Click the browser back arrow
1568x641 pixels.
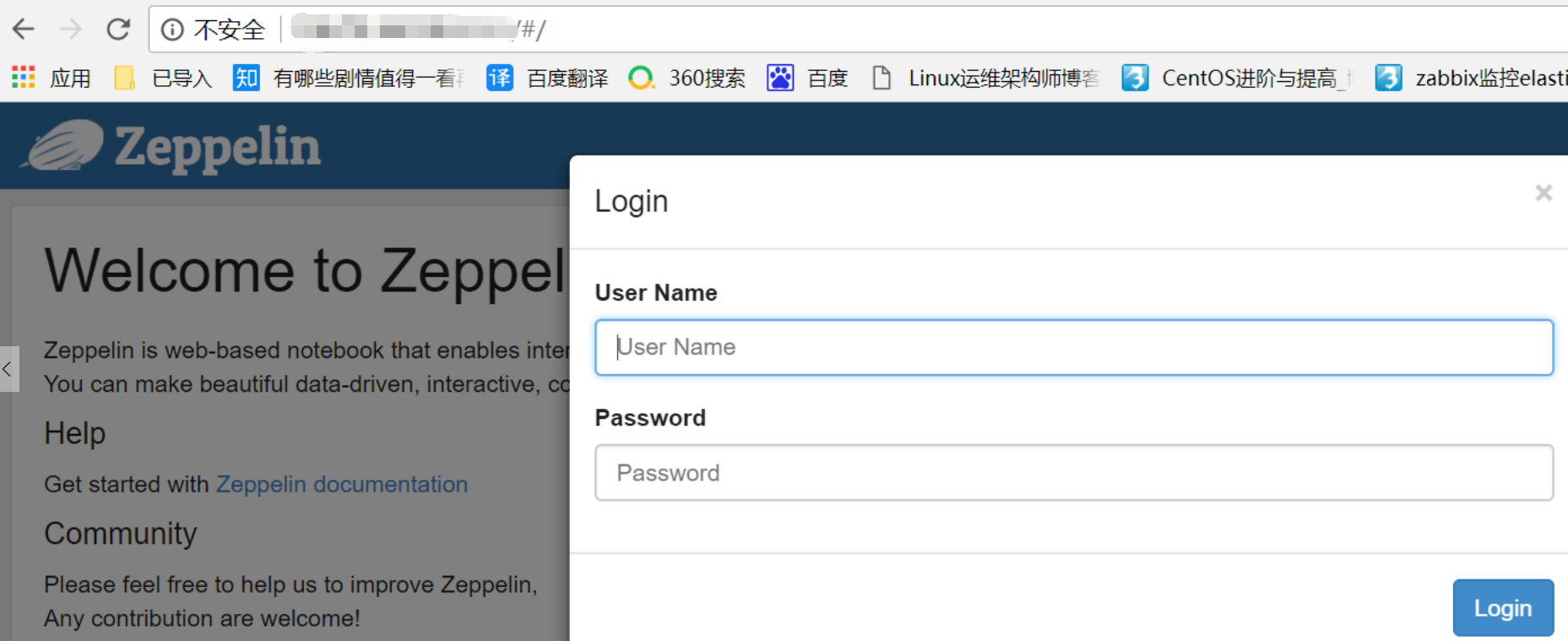click(x=24, y=30)
